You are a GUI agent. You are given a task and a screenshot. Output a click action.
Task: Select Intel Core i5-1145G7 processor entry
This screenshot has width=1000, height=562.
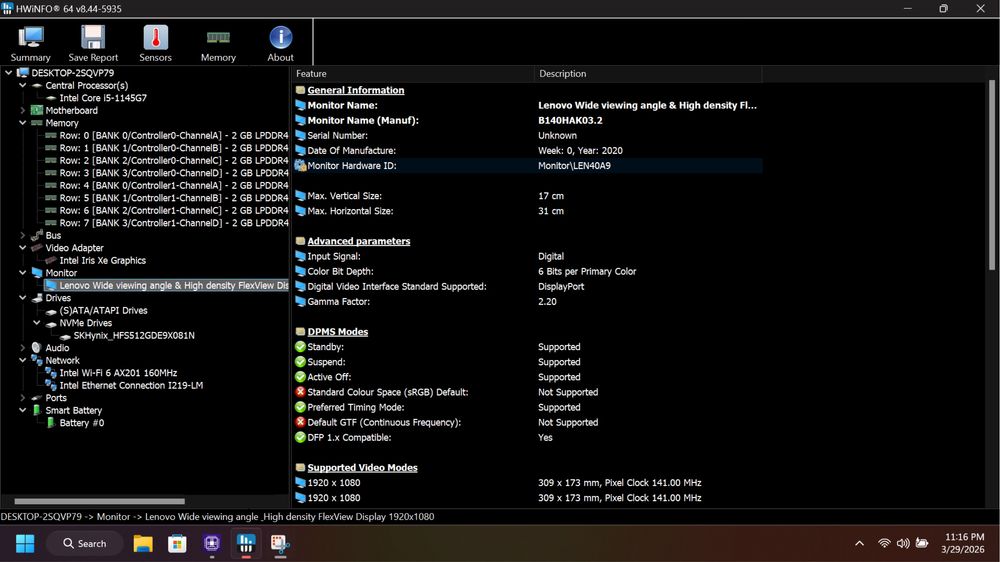point(103,98)
